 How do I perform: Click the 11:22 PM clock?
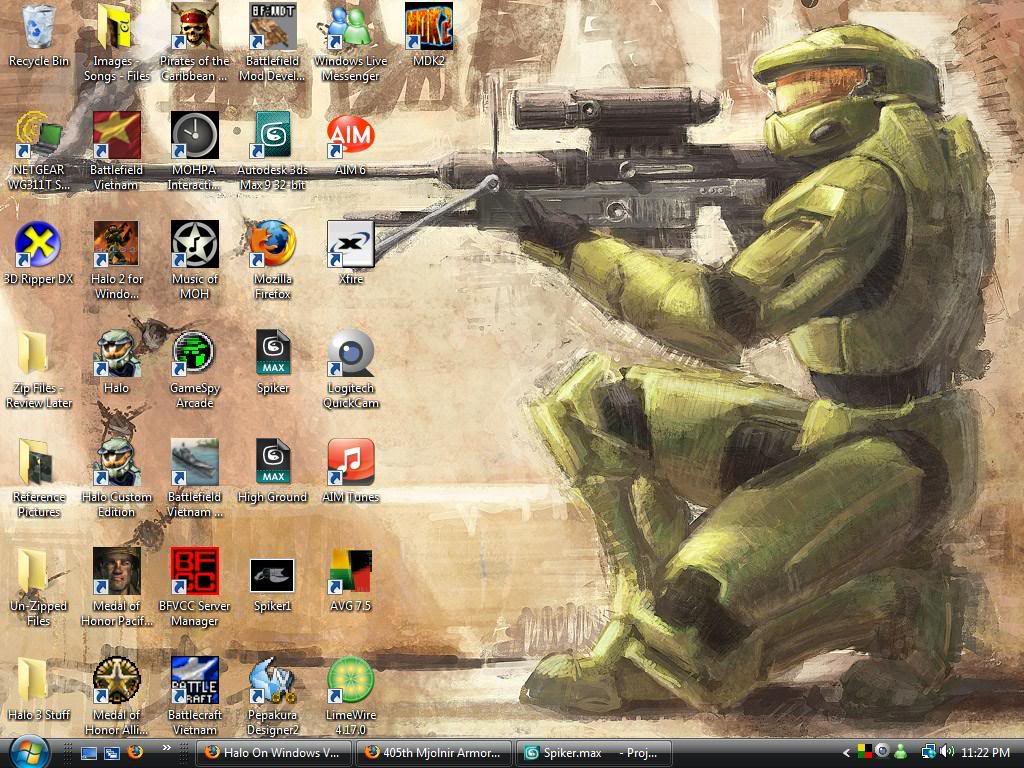point(985,753)
